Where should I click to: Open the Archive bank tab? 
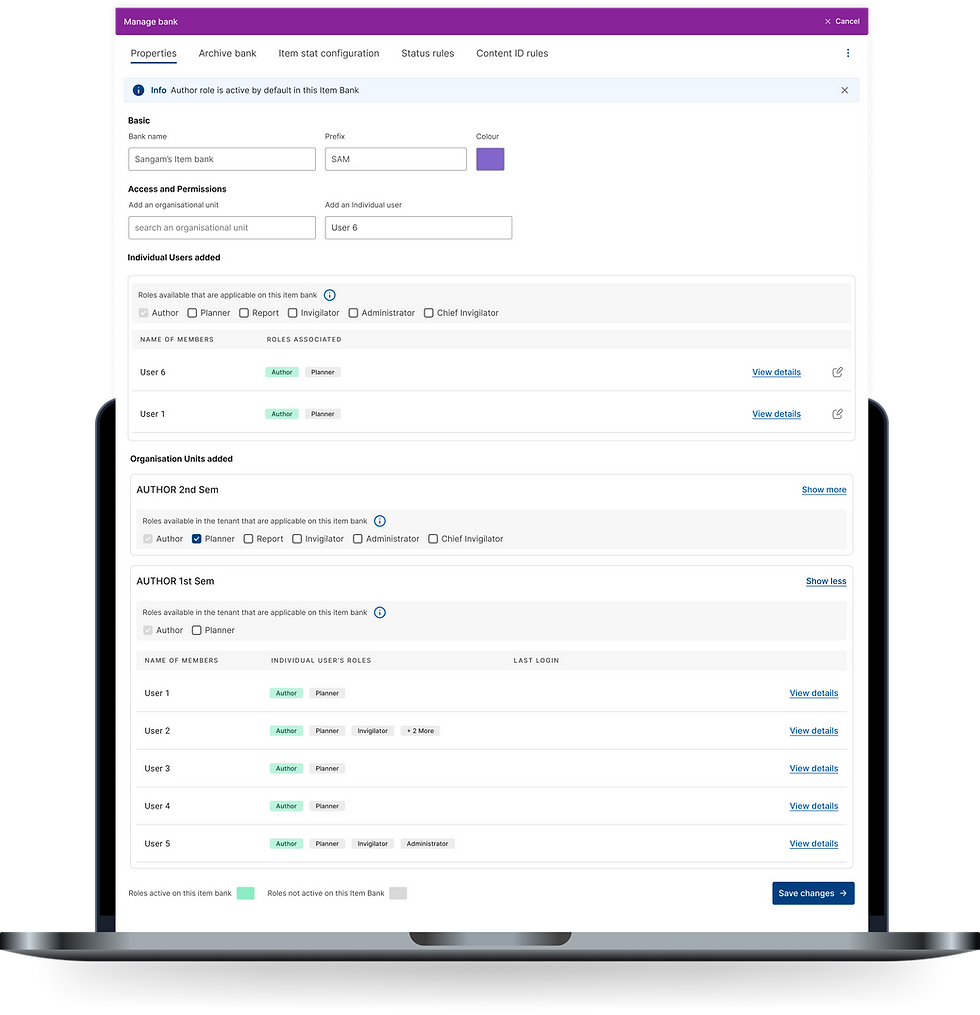[227, 54]
